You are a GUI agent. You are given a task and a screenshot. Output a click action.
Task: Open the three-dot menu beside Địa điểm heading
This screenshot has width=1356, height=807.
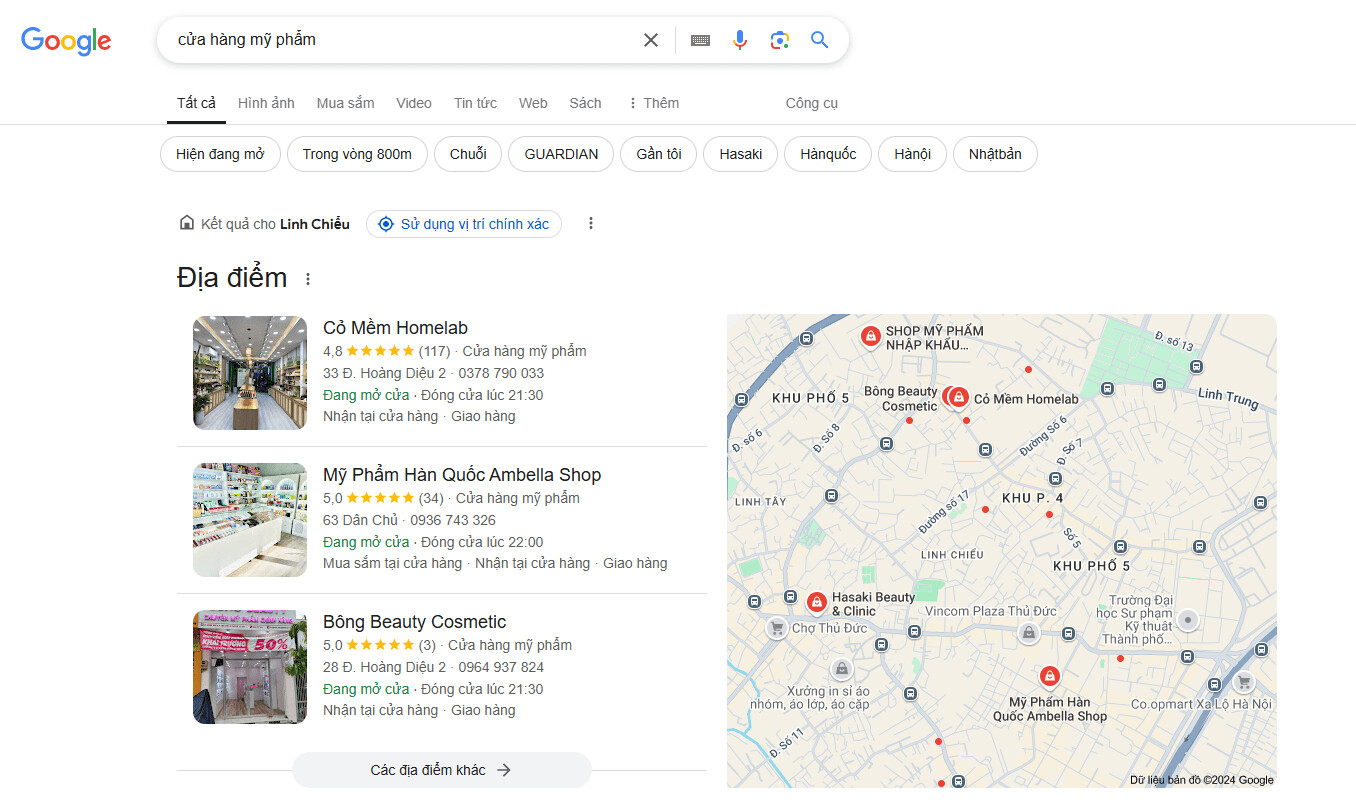pos(308,279)
